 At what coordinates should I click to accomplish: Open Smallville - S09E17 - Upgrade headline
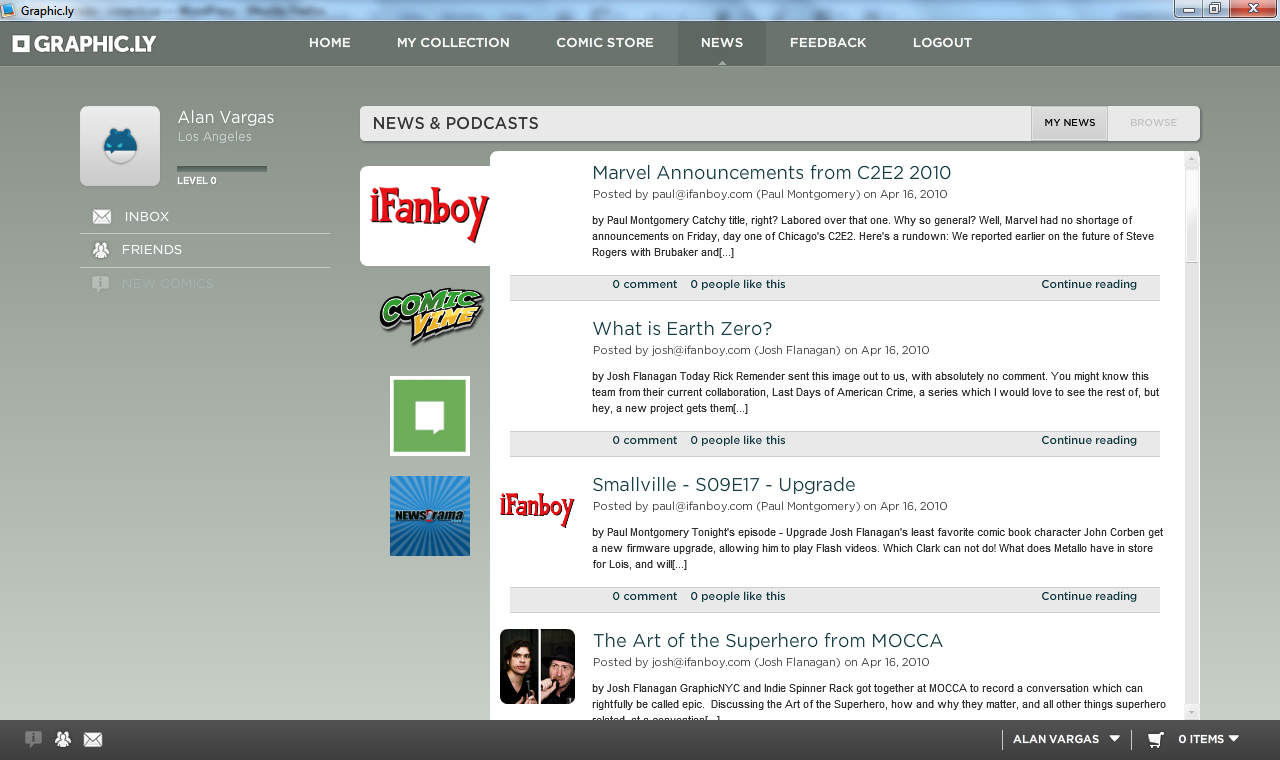pyautogui.click(x=724, y=485)
